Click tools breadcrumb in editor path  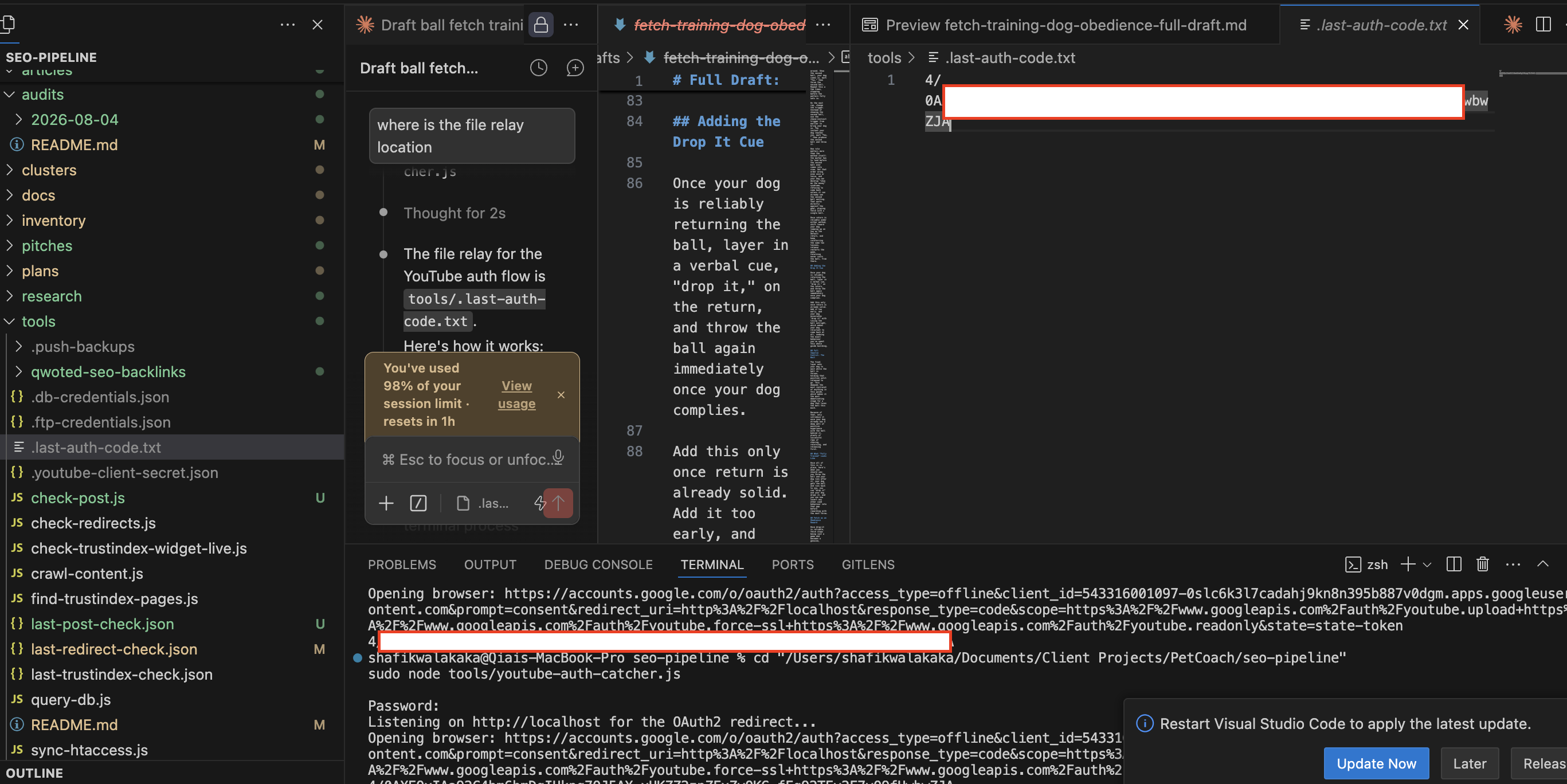[x=884, y=58]
